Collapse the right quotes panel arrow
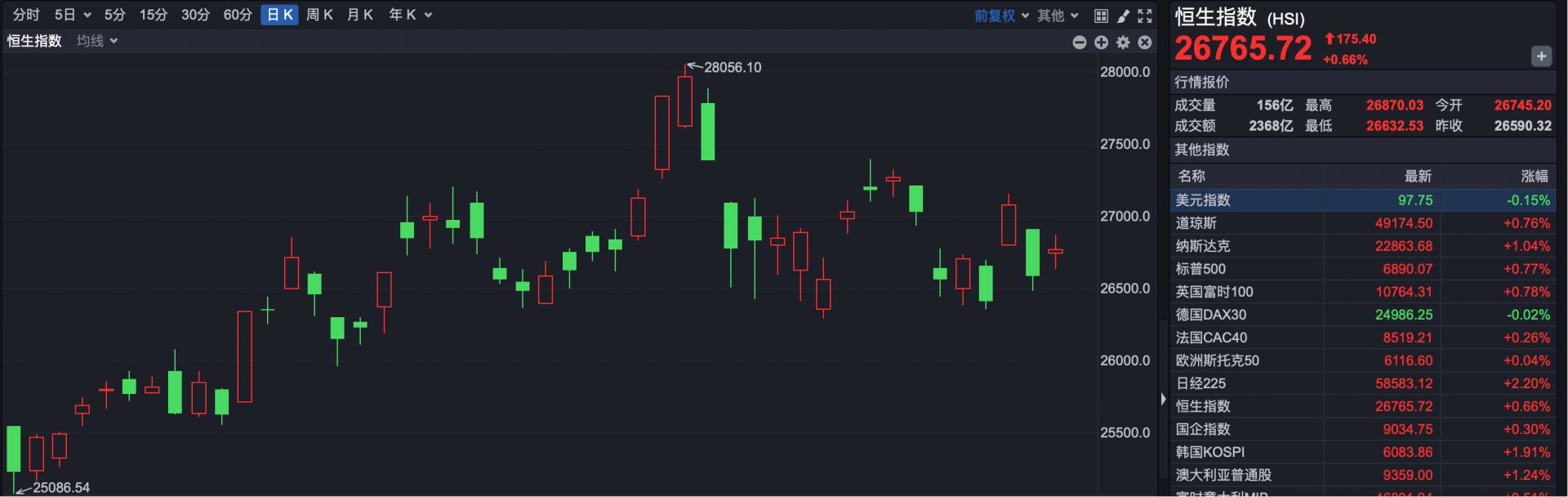 (1163, 399)
